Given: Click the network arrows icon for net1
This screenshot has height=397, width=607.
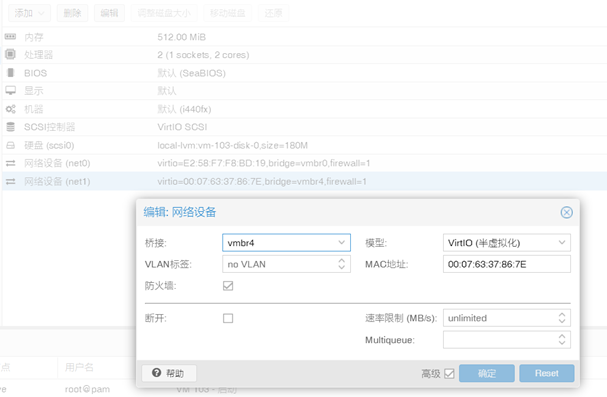Looking at the screenshot, I should pos(10,181).
